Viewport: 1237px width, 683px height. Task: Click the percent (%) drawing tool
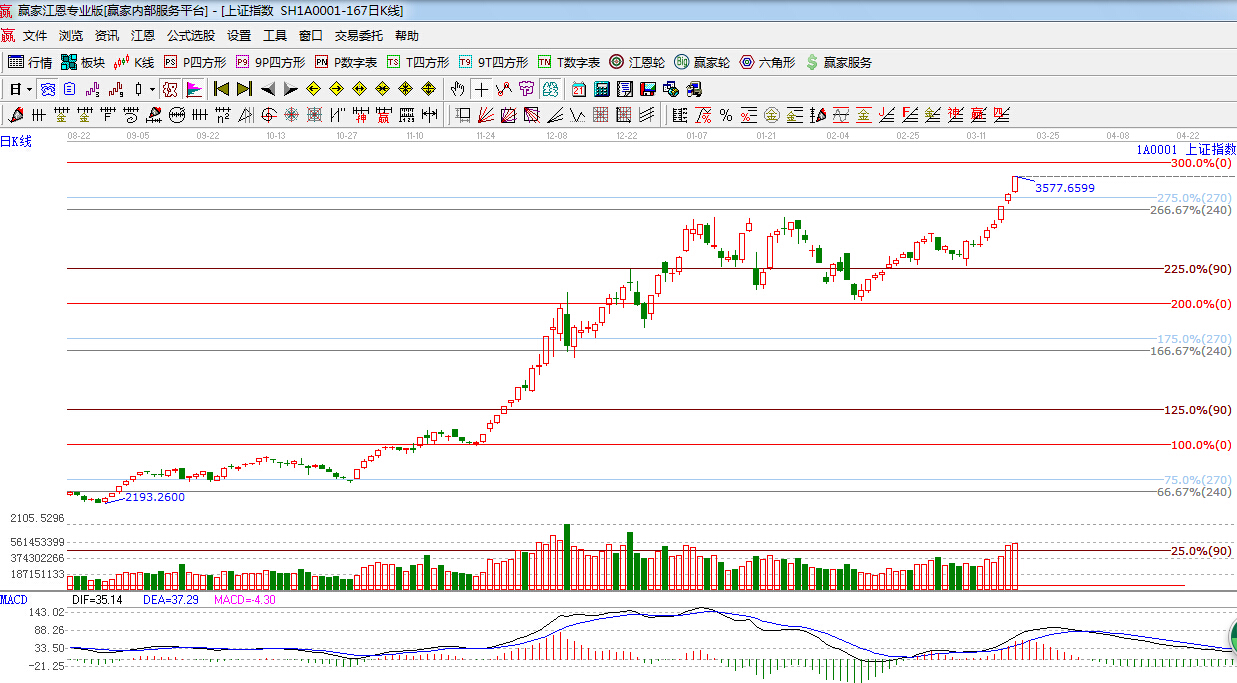click(x=725, y=115)
